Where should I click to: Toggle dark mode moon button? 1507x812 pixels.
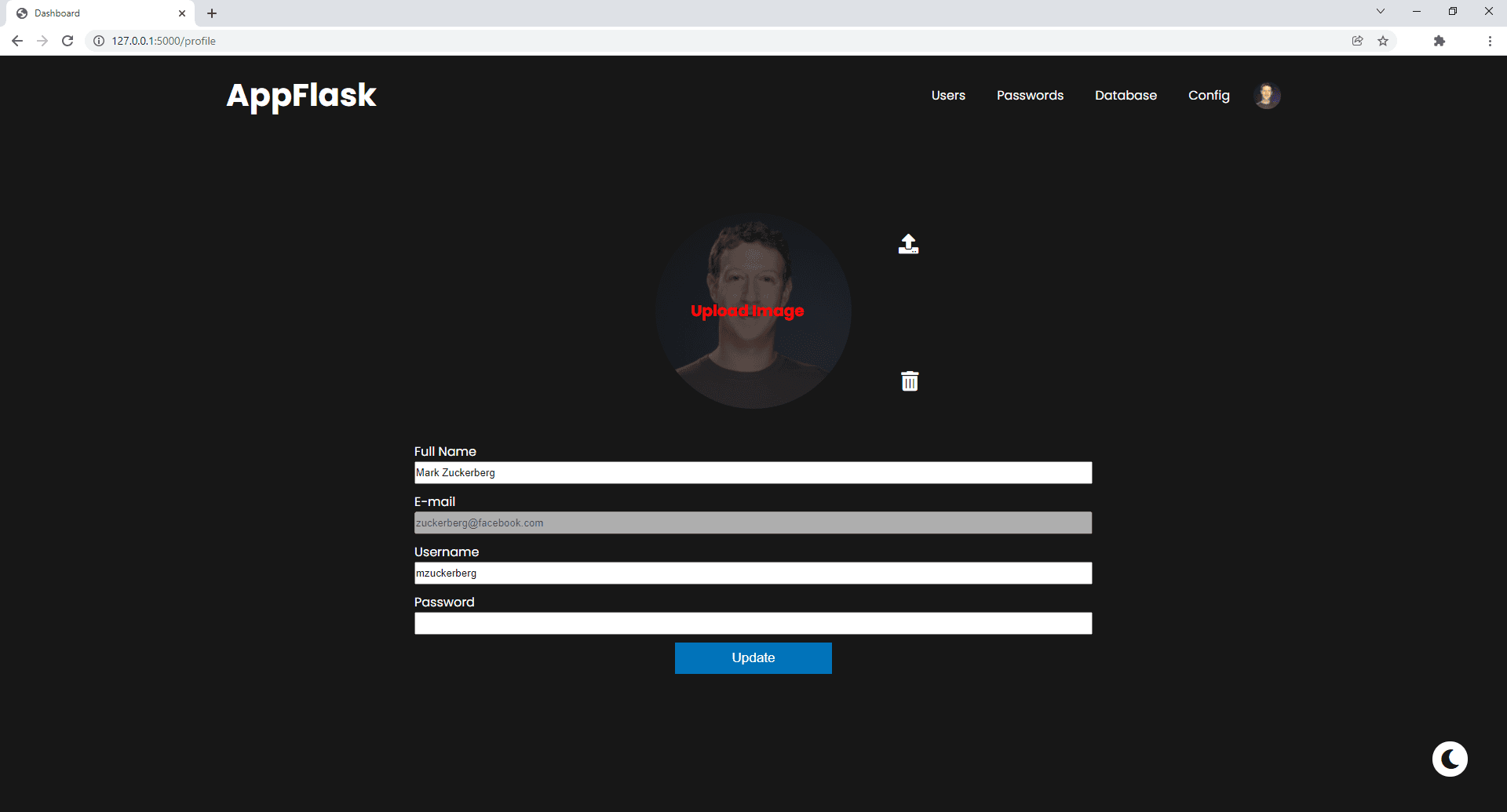pos(1450,759)
